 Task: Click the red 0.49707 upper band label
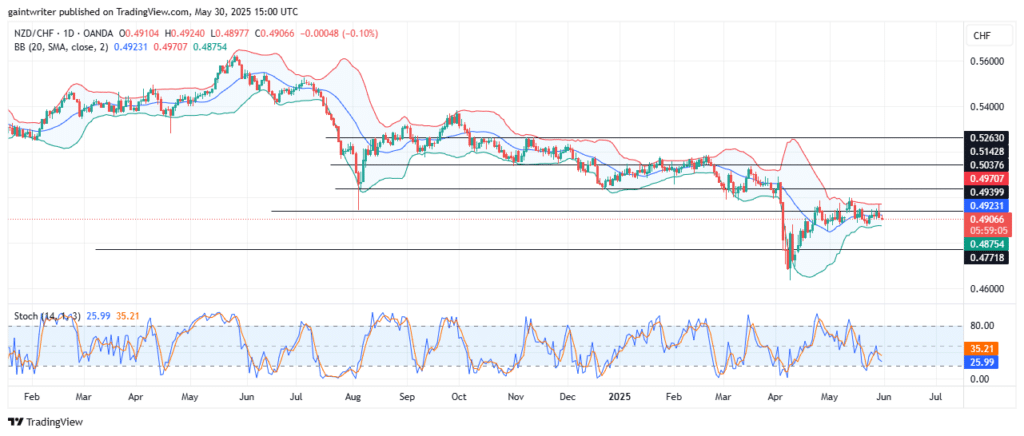986,178
